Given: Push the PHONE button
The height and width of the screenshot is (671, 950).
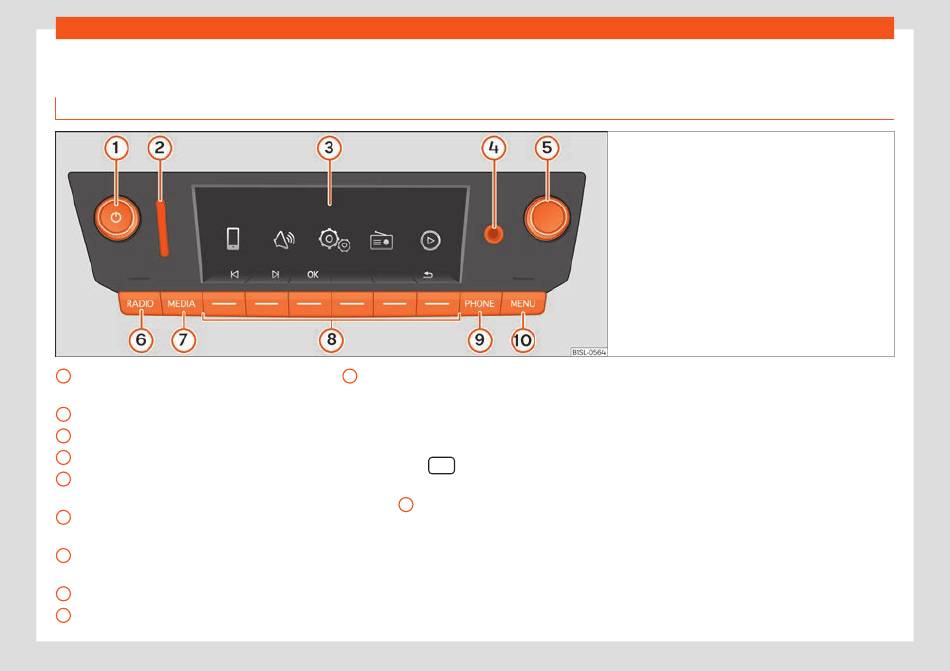Looking at the screenshot, I should click(x=479, y=303).
